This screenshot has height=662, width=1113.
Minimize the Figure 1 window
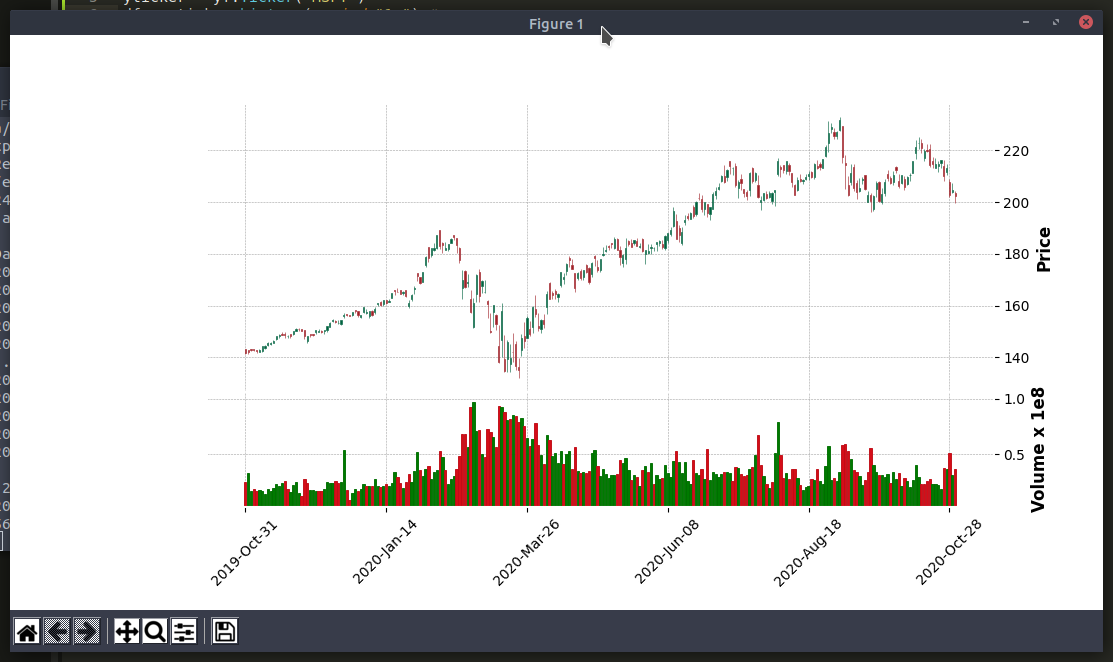pyautogui.click(x=1024, y=21)
